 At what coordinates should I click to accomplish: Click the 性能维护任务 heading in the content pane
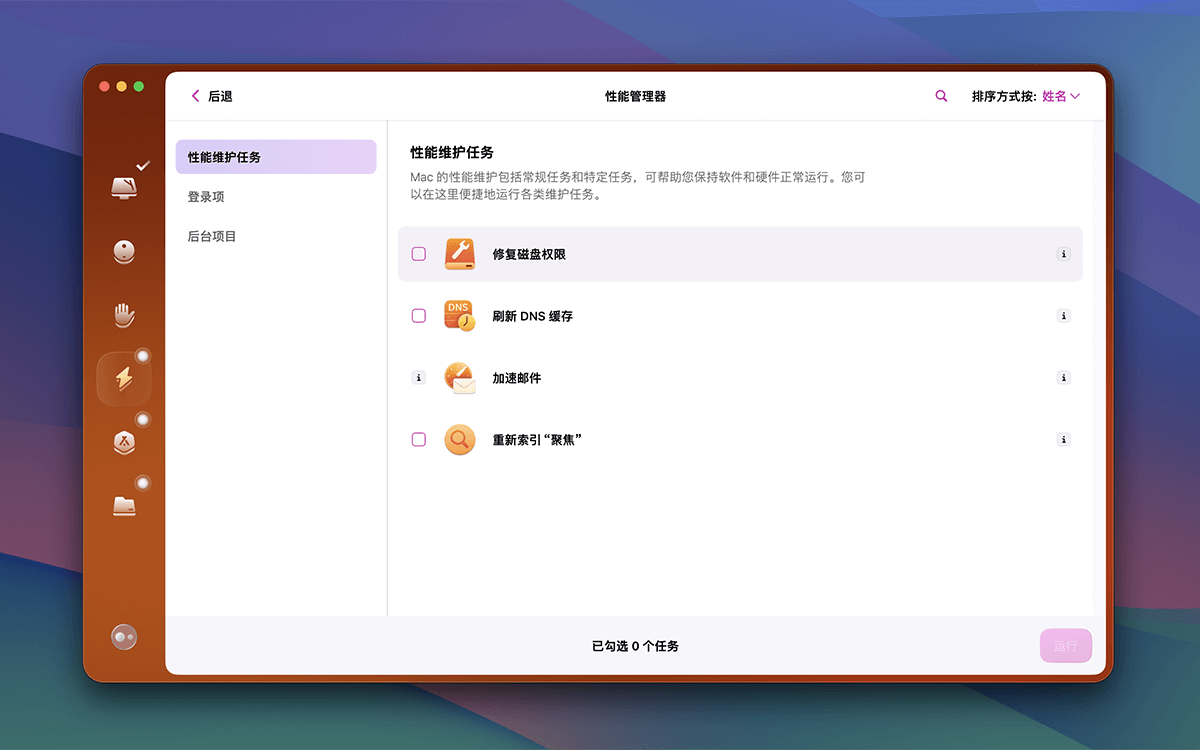pyautogui.click(x=452, y=152)
